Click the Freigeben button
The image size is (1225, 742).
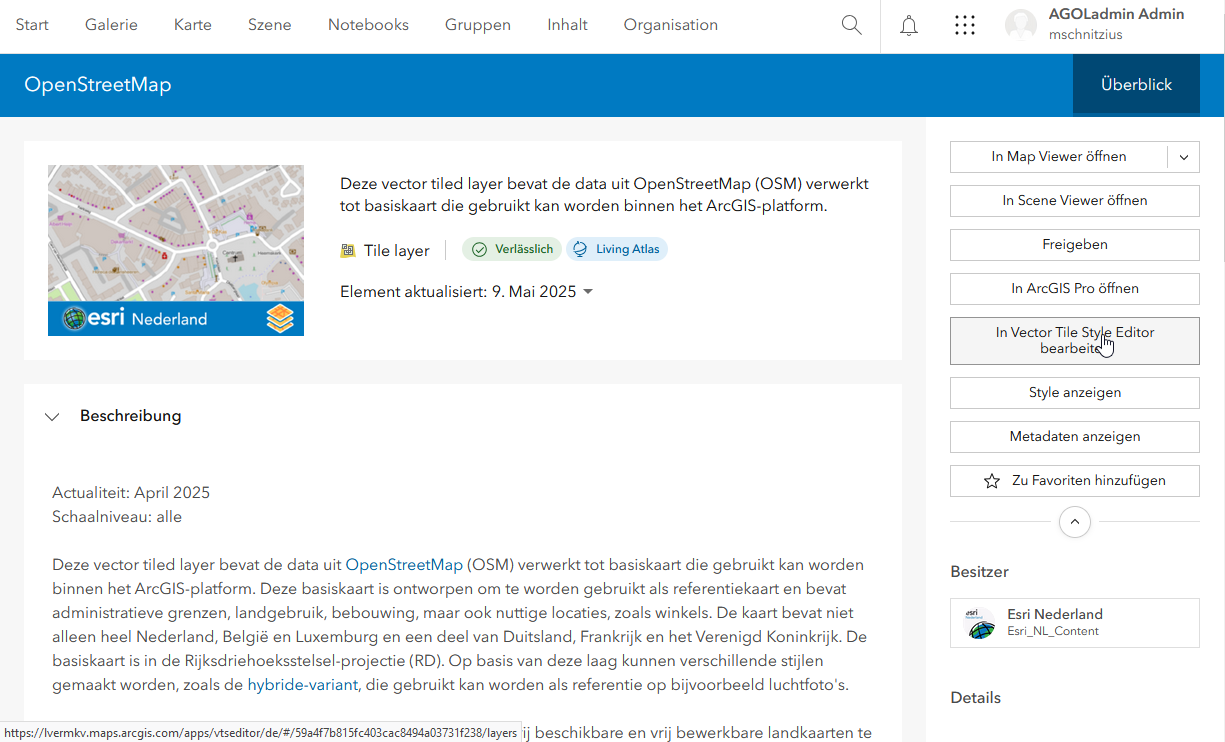[x=1075, y=245]
